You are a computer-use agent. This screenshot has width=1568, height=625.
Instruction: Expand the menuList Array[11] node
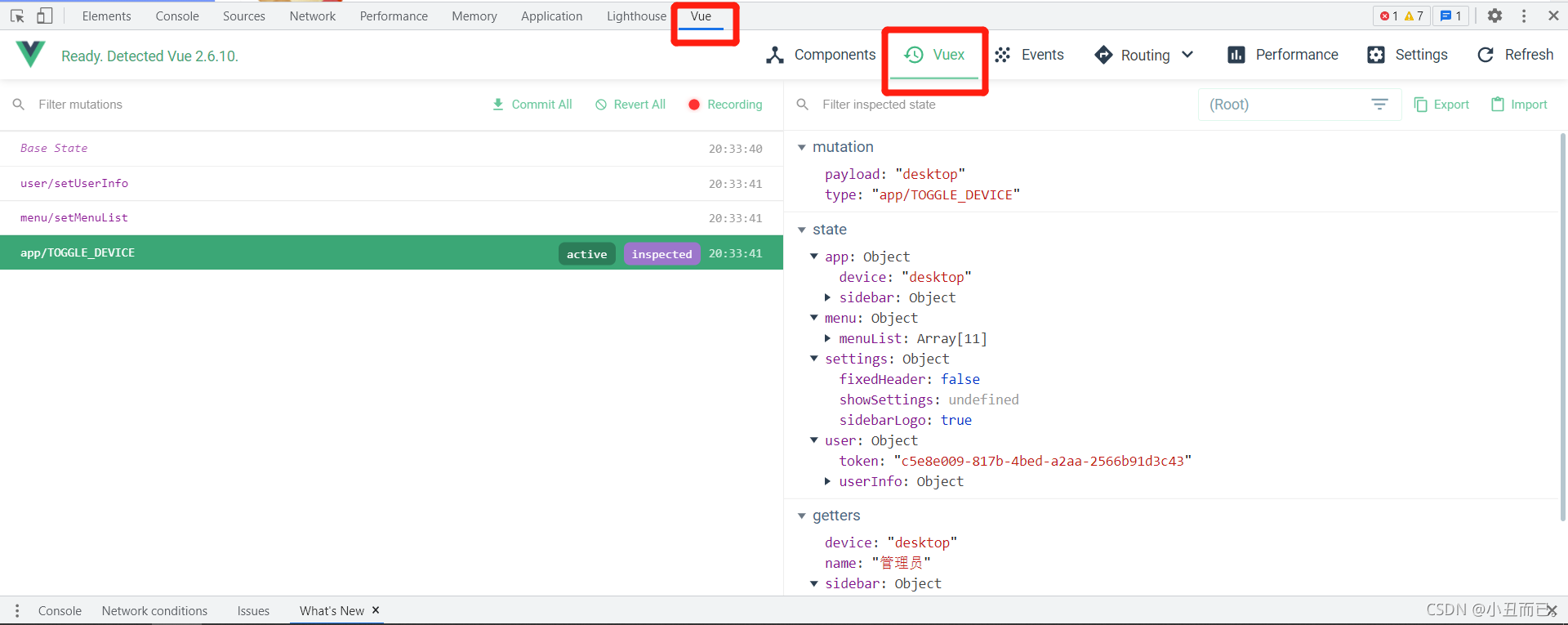click(x=827, y=338)
